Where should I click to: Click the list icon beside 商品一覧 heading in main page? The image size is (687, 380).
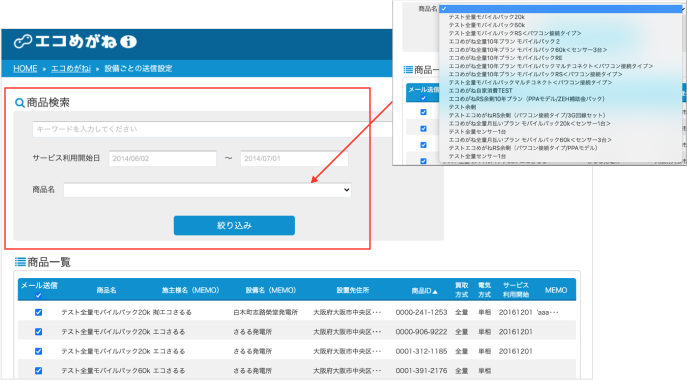[20, 262]
